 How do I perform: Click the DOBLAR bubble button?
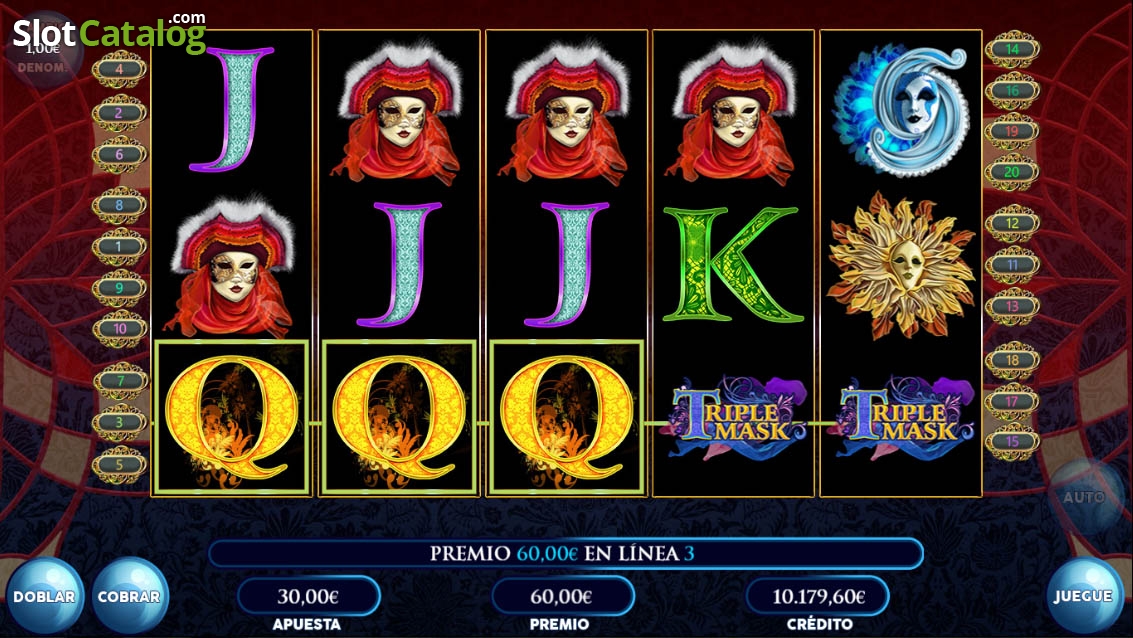click(x=44, y=596)
